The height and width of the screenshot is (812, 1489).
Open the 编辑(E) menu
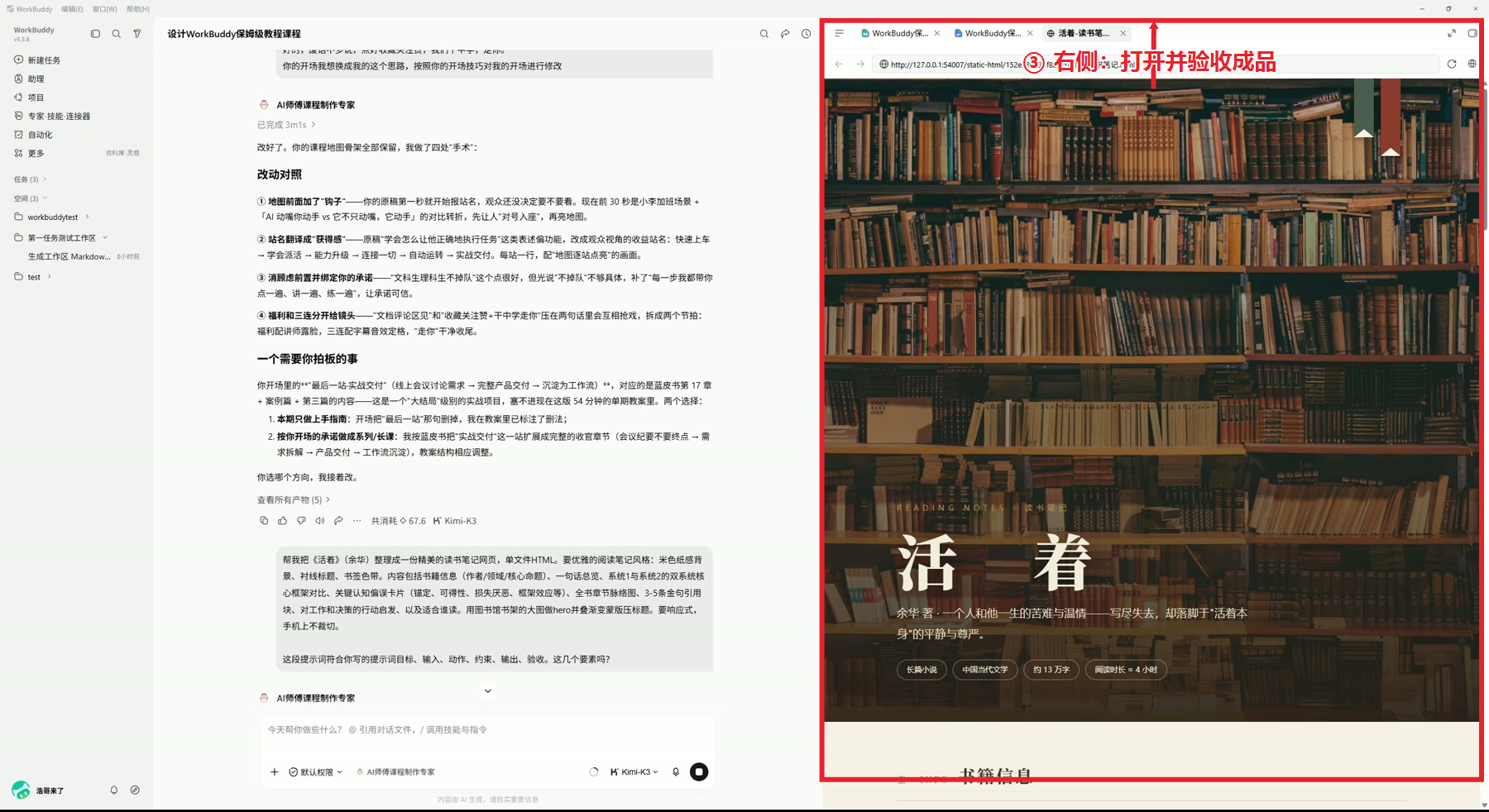tap(72, 9)
